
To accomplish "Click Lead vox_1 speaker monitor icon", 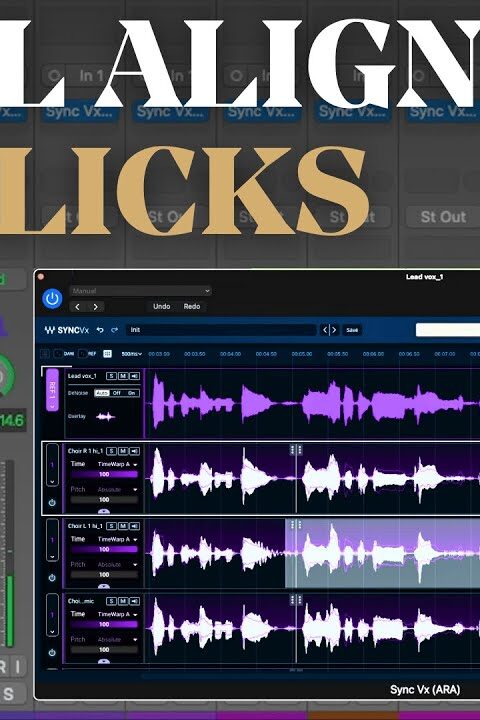I will point(134,376).
